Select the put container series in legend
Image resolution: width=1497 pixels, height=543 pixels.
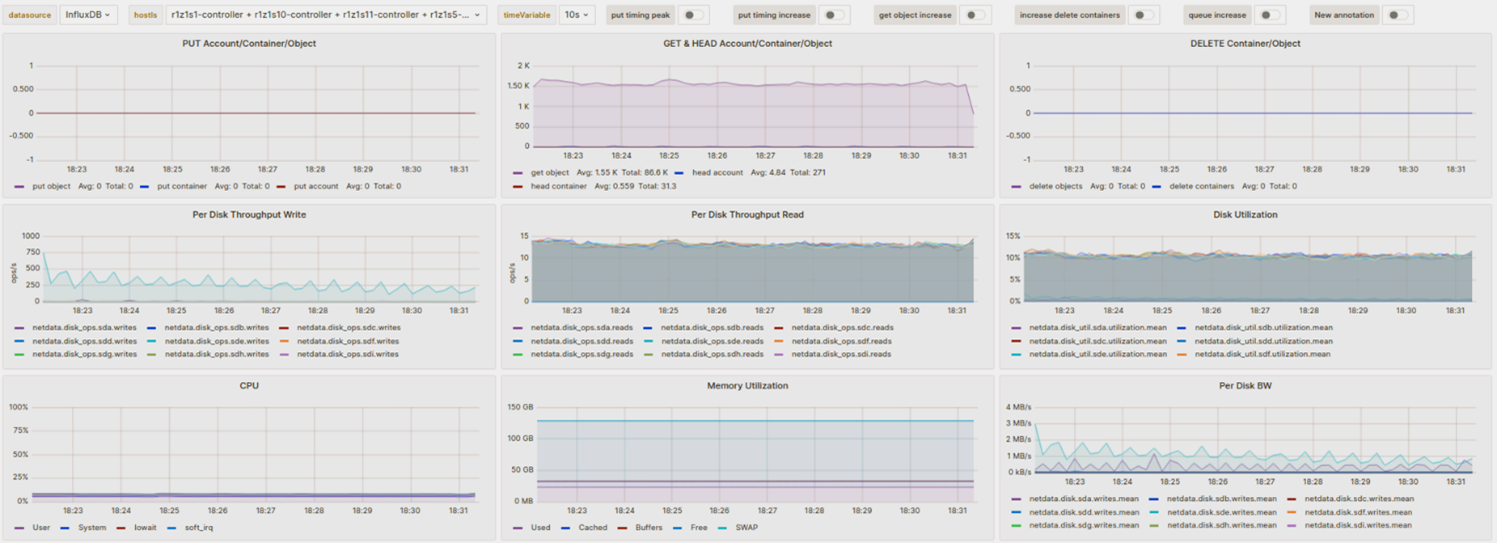[181, 186]
